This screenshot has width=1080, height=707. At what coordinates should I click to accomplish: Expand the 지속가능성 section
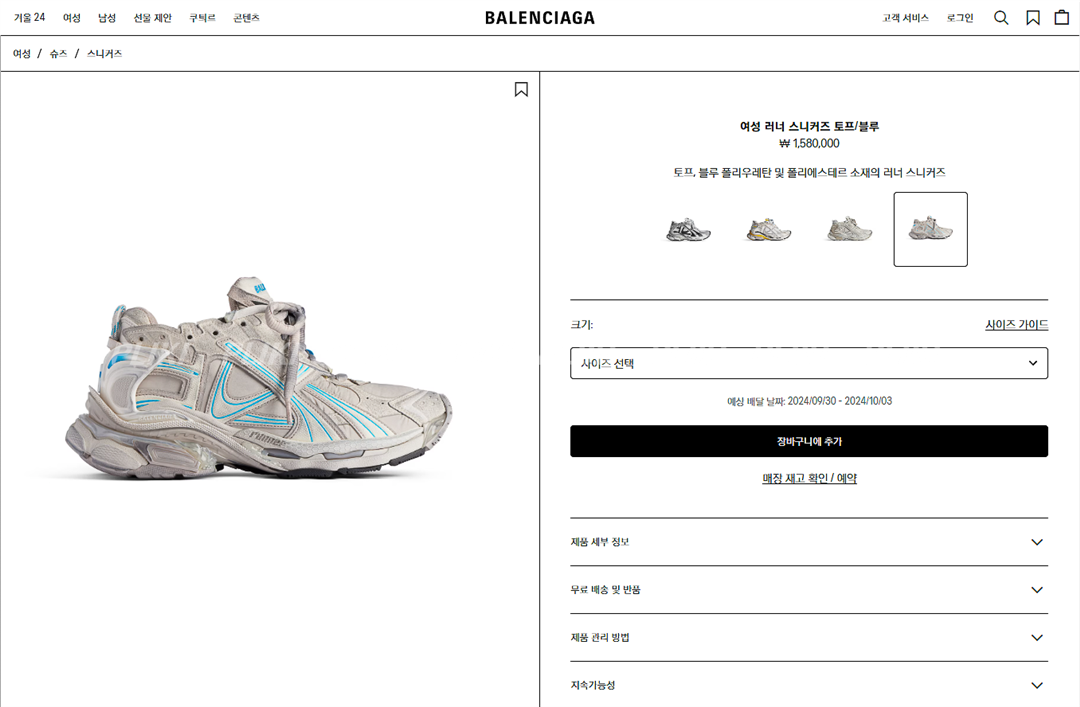point(809,685)
